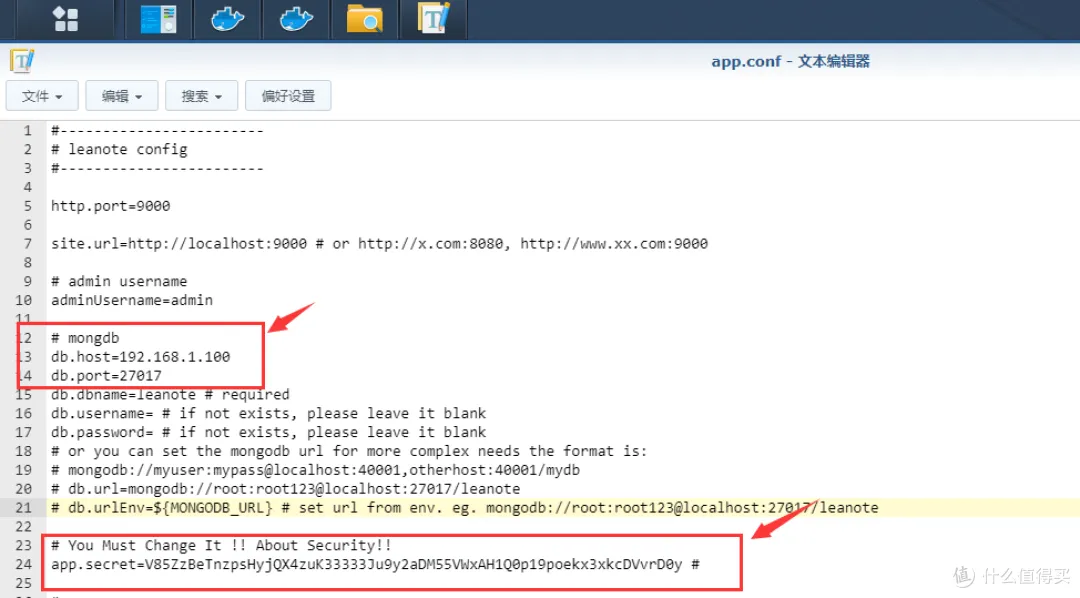Open File Station from the taskbar
The image size is (1080, 598).
click(364, 19)
